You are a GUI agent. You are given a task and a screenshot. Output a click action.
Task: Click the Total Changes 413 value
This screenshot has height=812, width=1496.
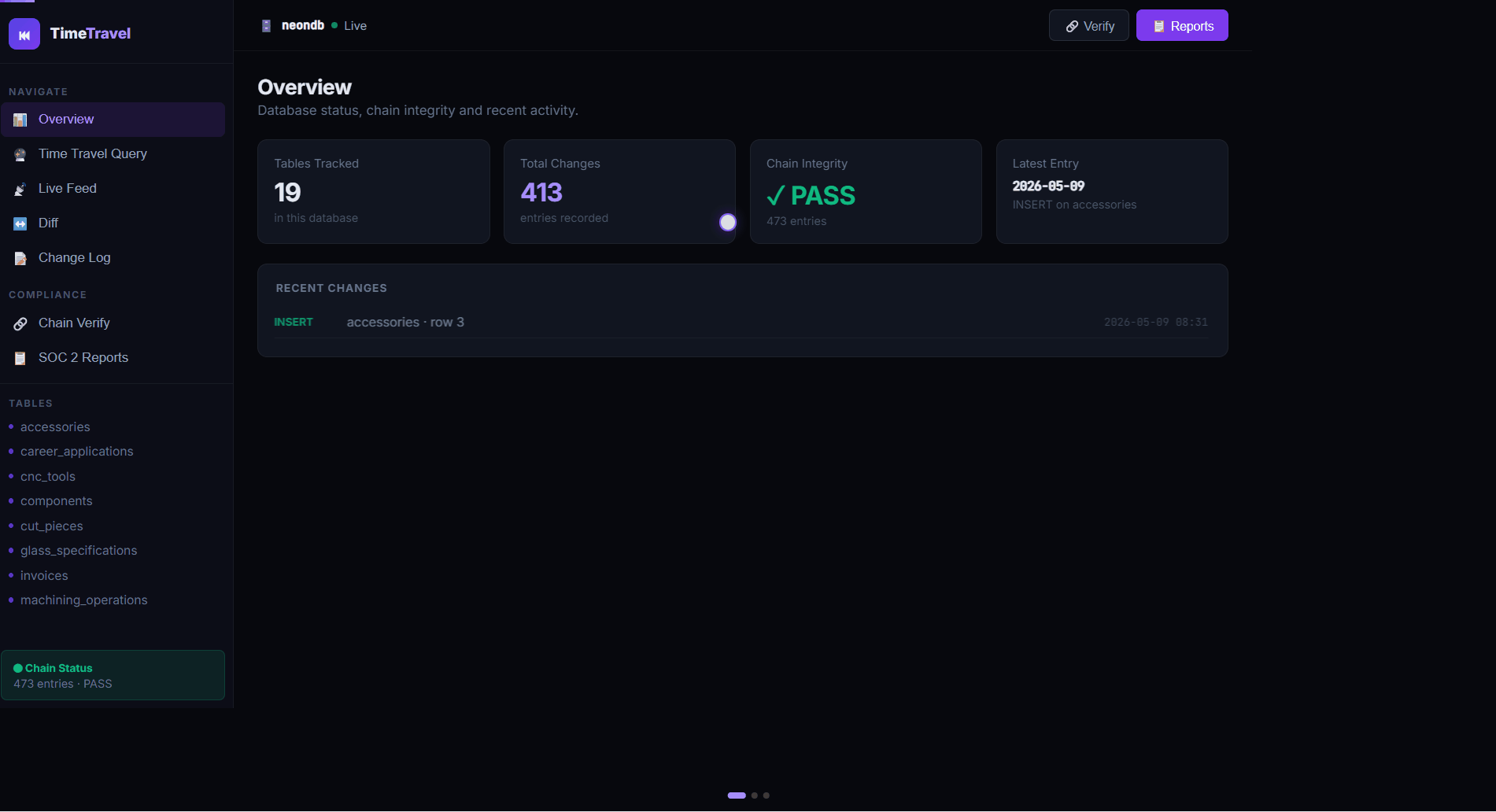(541, 192)
